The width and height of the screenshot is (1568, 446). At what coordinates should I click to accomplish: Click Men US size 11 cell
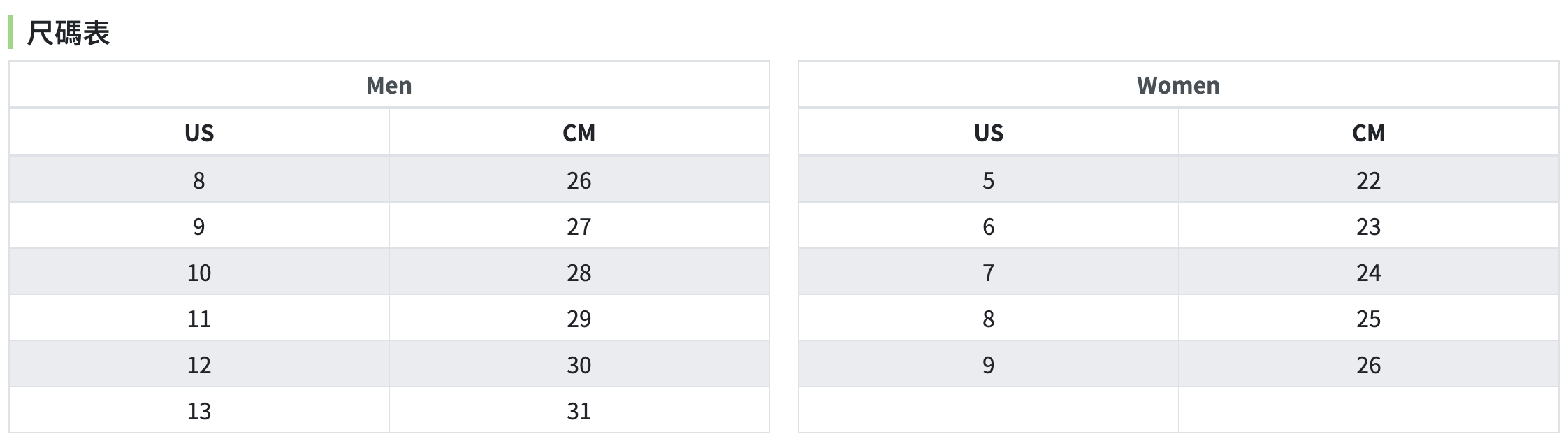pos(199,319)
